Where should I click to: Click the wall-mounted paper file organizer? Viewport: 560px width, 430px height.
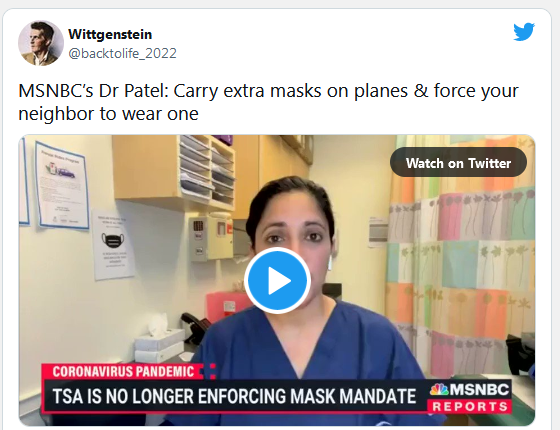pos(207,173)
